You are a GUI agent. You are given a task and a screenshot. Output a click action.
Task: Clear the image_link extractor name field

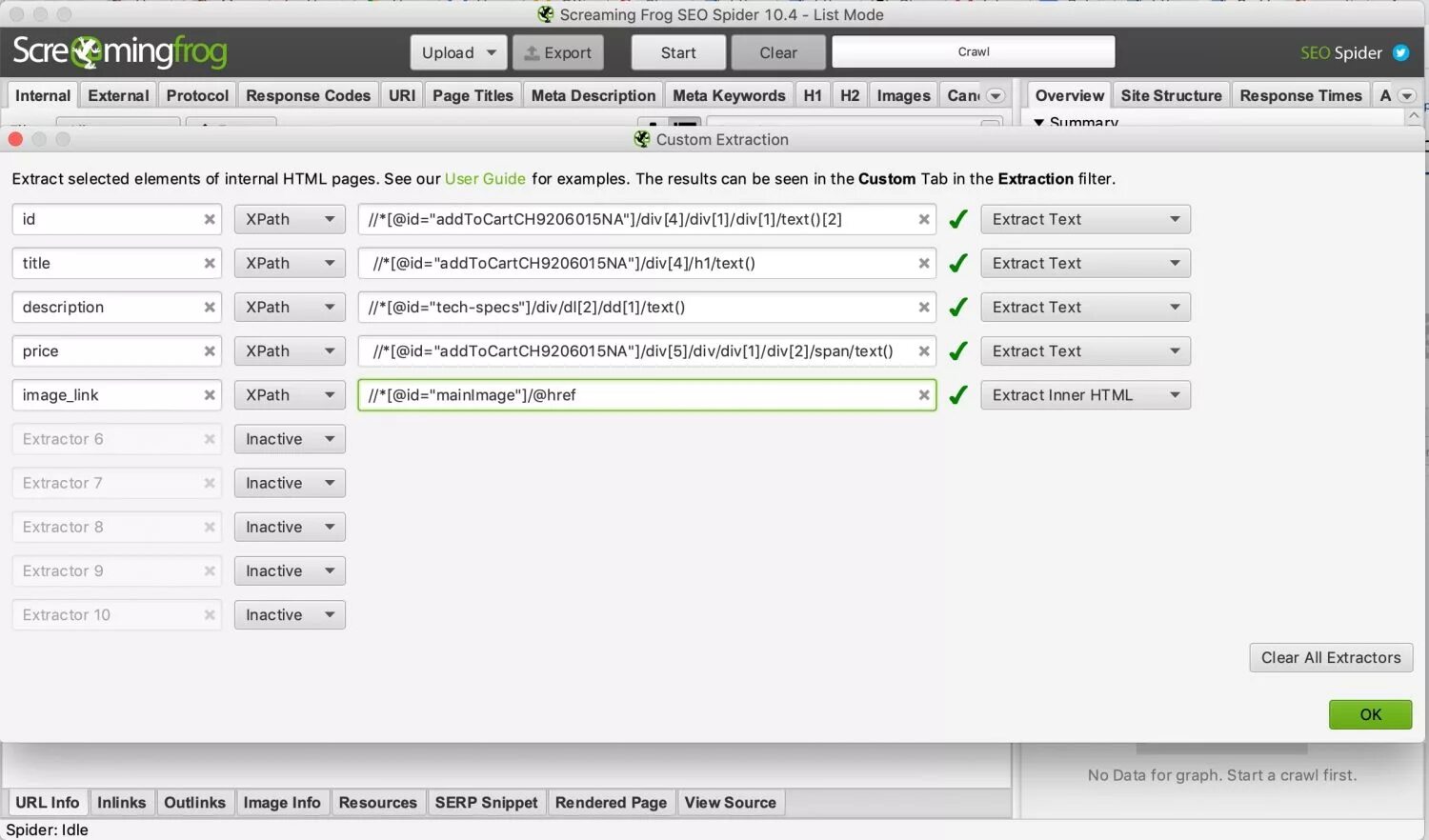[x=210, y=394]
